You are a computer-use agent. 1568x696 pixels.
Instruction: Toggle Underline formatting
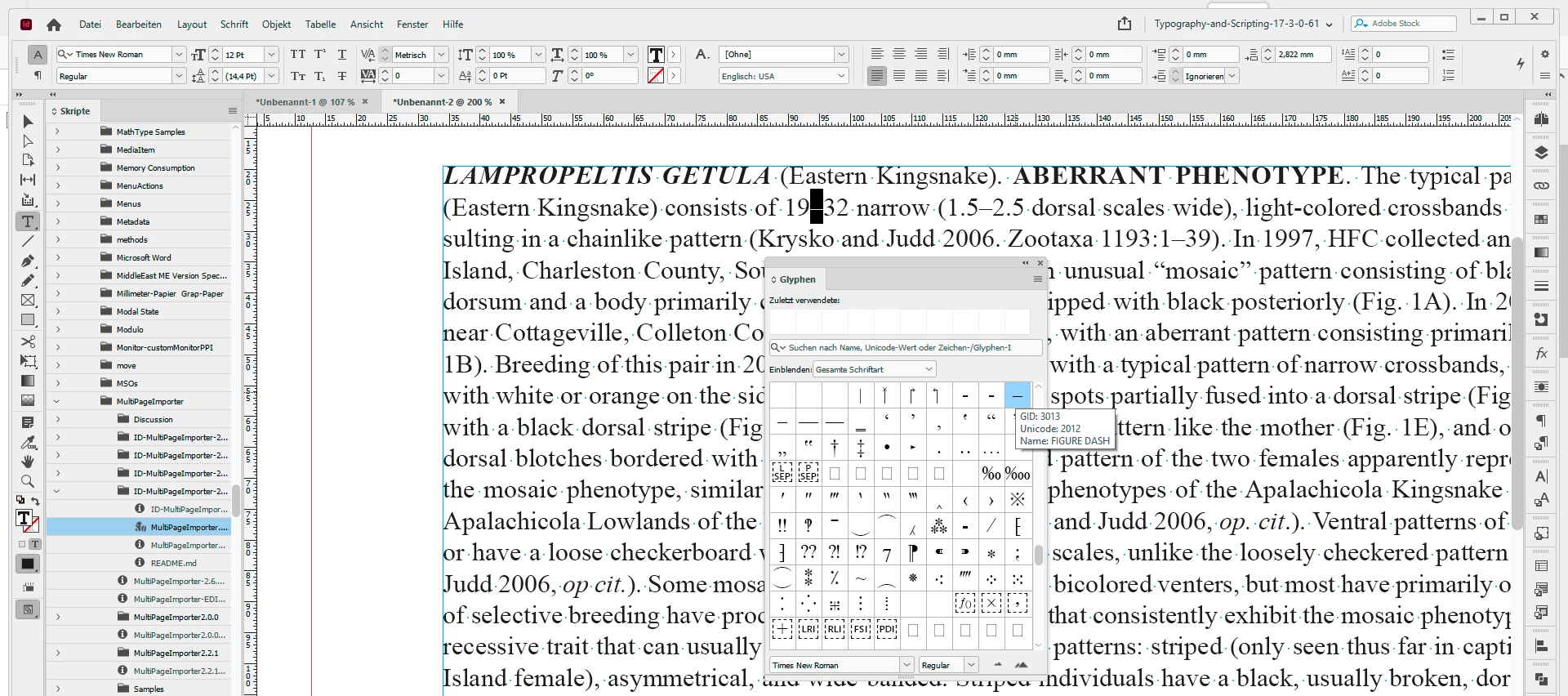pos(342,55)
